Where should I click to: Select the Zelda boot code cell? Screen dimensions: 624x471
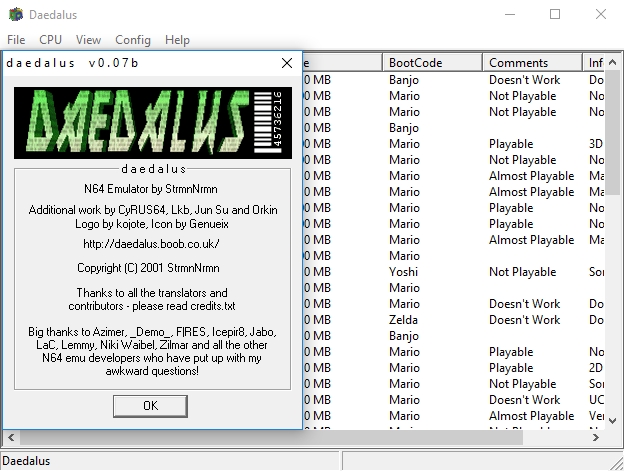click(x=403, y=320)
